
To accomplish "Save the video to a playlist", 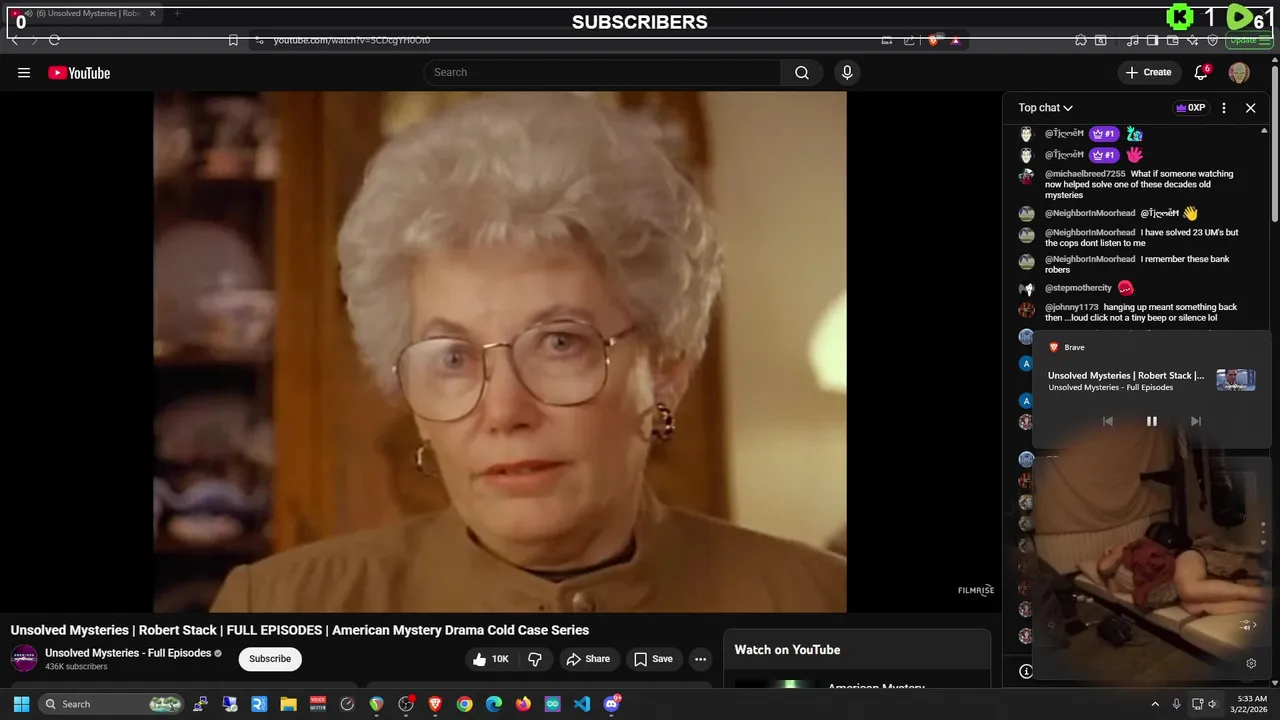I will point(653,659).
